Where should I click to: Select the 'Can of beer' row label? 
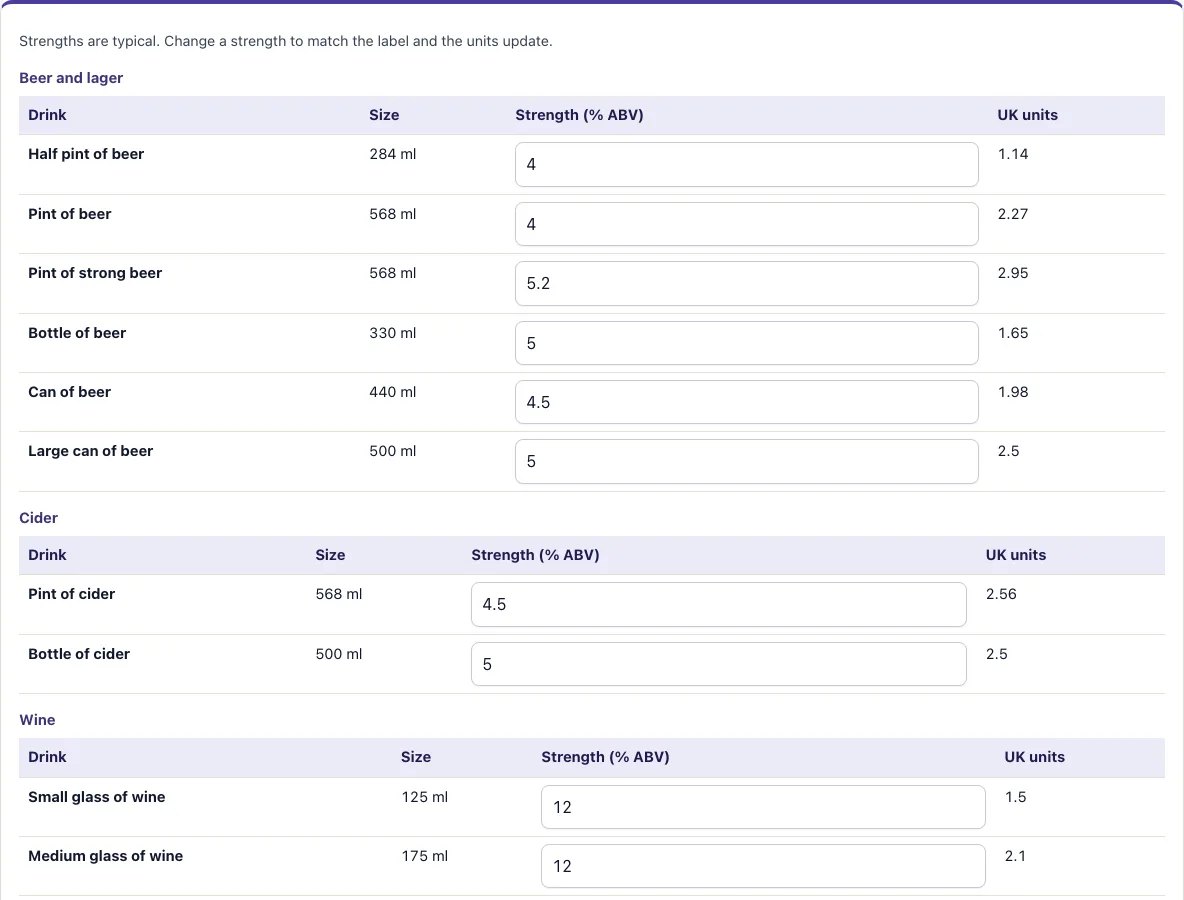(69, 392)
